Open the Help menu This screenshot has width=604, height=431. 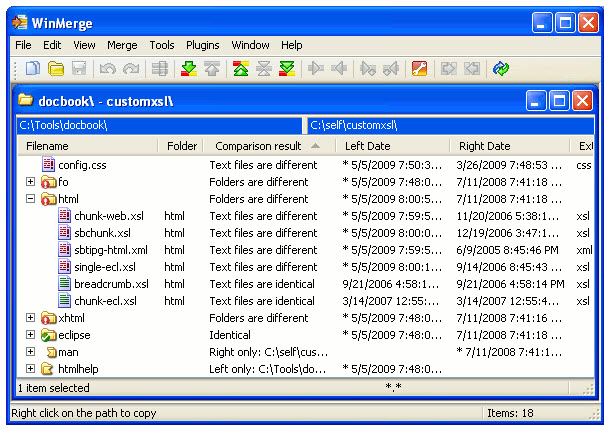click(292, 45)
